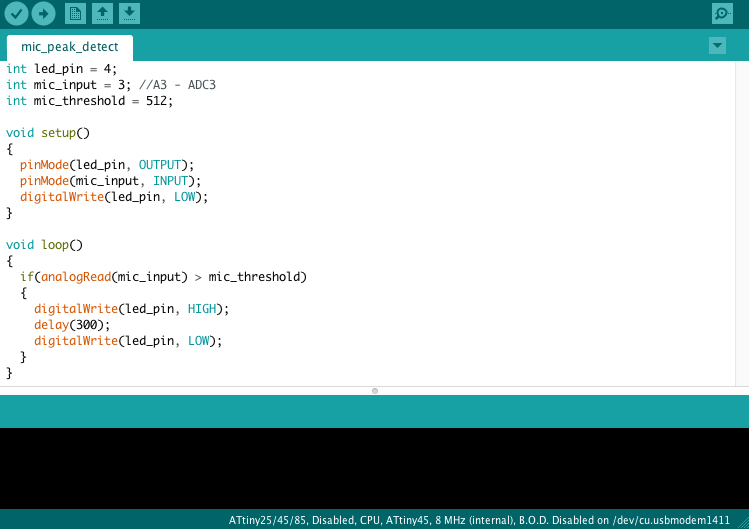Screen dimensions: 749x529
Task: Open the tab options dropdown arrow
Action: coord(717,46)
